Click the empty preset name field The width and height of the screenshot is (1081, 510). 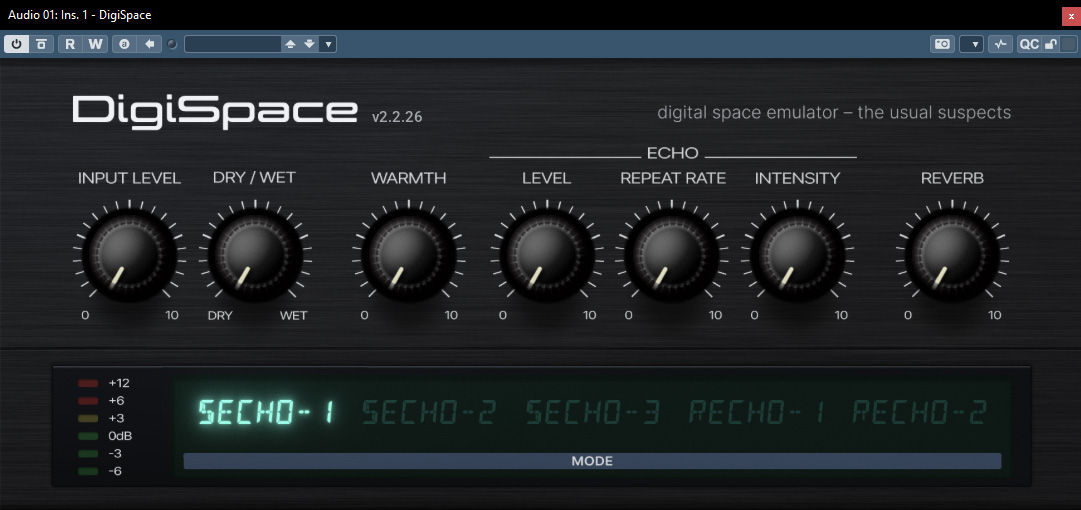tap(232, 44)
